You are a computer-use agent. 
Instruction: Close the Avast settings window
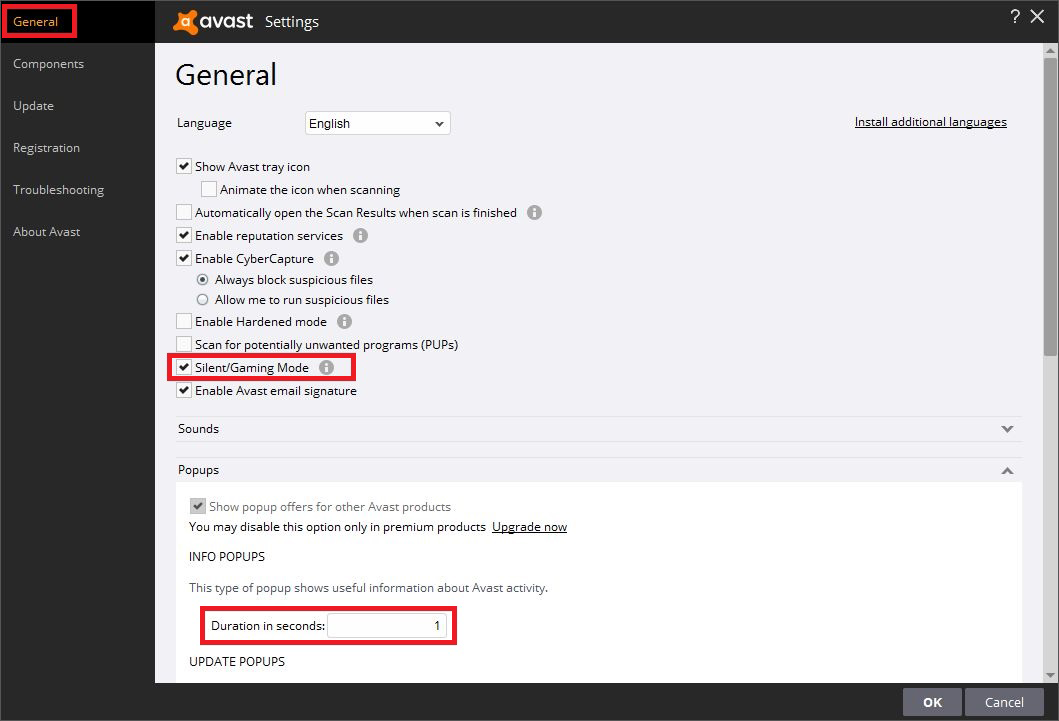1037,16
